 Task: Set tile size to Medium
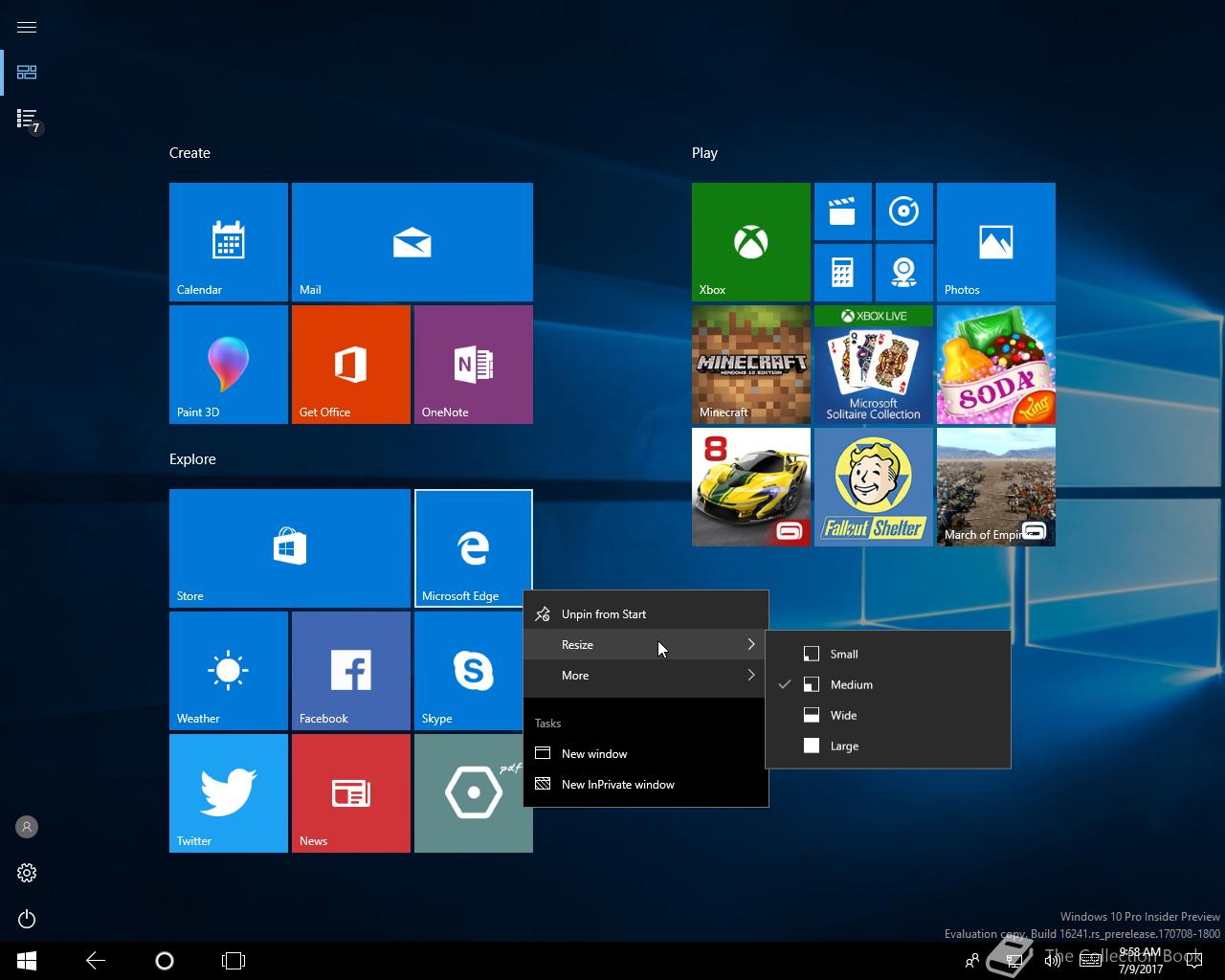click(888, 685)
